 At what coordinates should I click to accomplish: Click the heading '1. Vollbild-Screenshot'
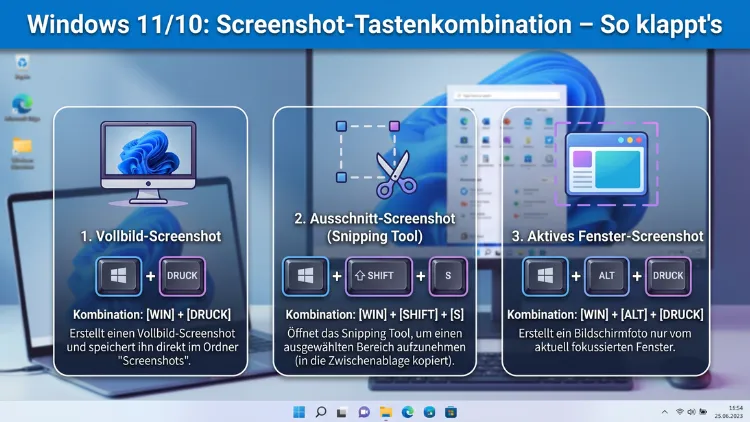151,236
